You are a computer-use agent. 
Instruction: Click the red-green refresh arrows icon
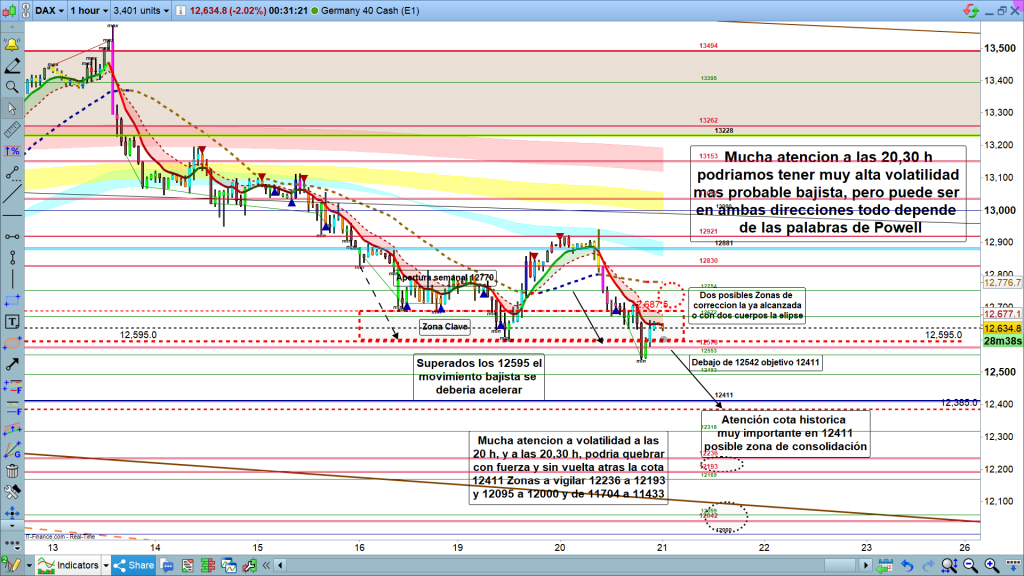[x=969, y=11]
